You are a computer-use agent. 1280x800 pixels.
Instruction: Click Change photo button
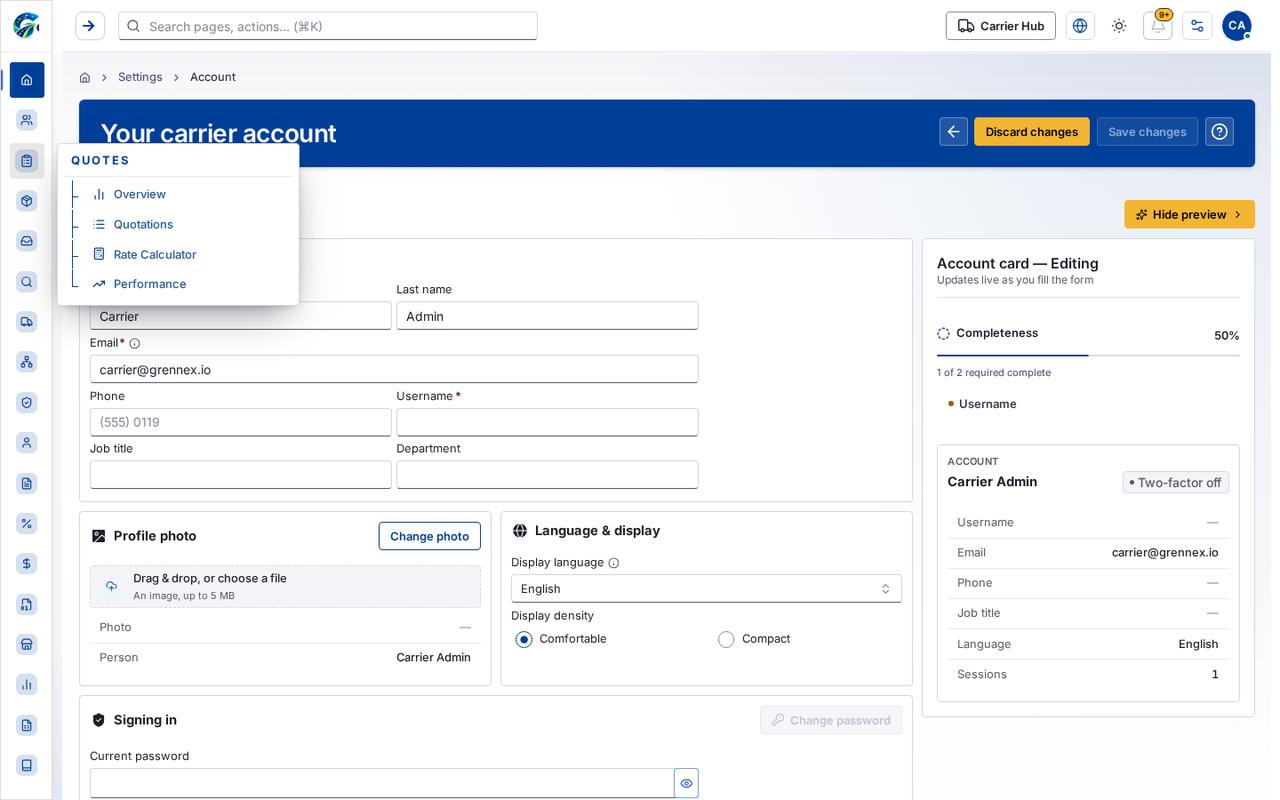(430, 536)
